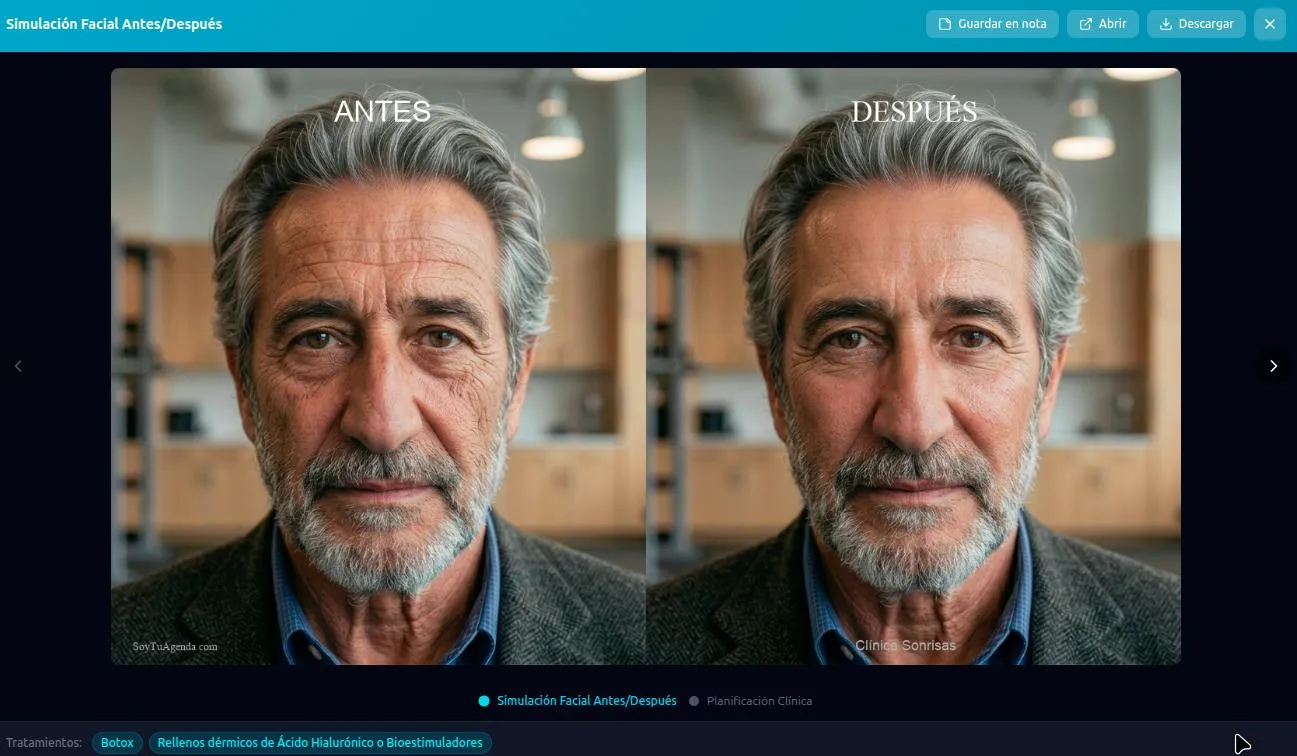The height and width of the screenshot is (756, 1297).
Task: Click the before/after comparison image
Action: tap(646, 366)
